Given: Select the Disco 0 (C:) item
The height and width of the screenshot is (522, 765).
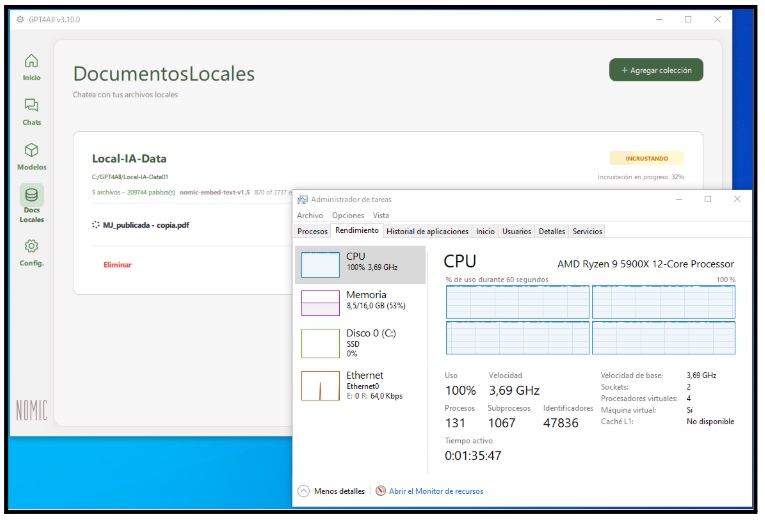Looking at the screenshot, I should 360,341.
